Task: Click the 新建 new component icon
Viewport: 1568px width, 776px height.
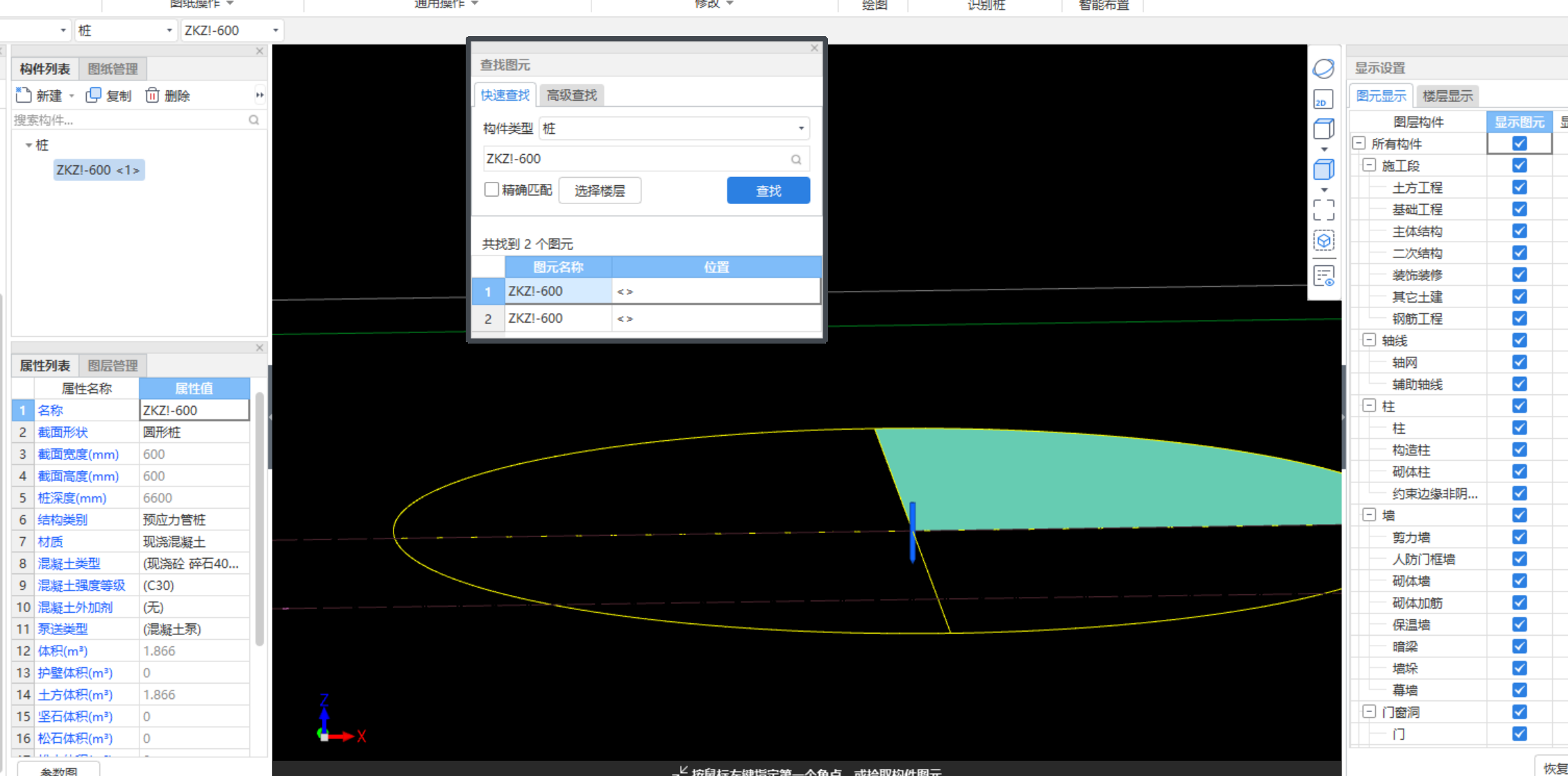Action: [x=24, y=95]
